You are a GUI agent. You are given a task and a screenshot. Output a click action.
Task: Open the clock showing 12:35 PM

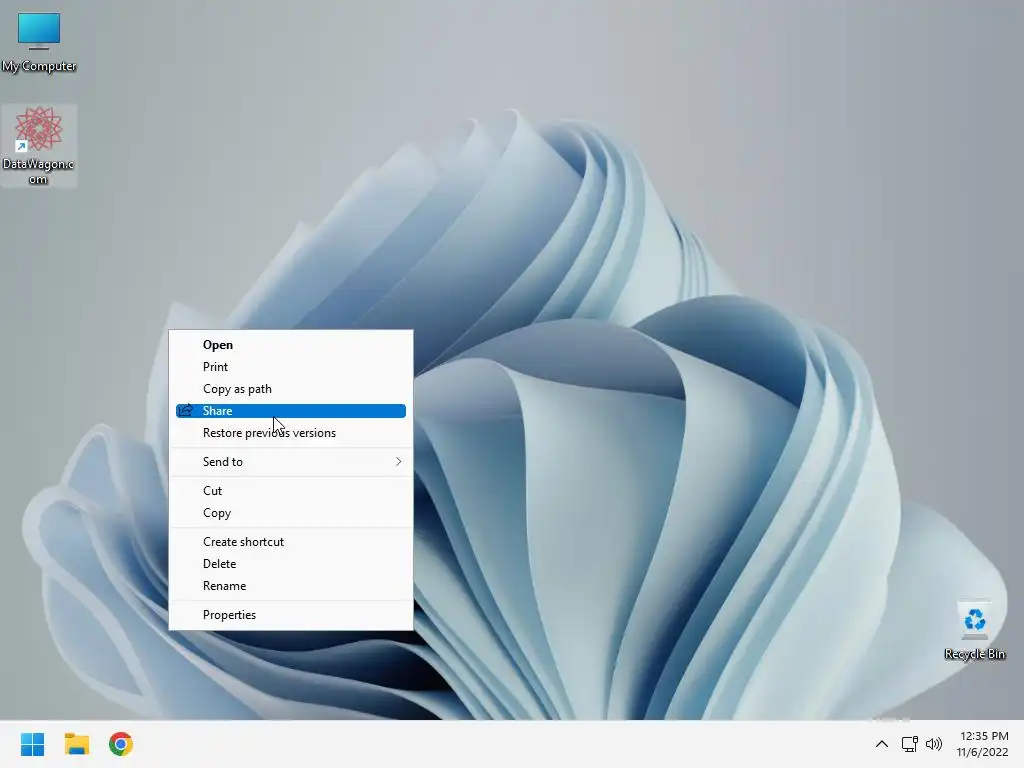pos(983,744)
